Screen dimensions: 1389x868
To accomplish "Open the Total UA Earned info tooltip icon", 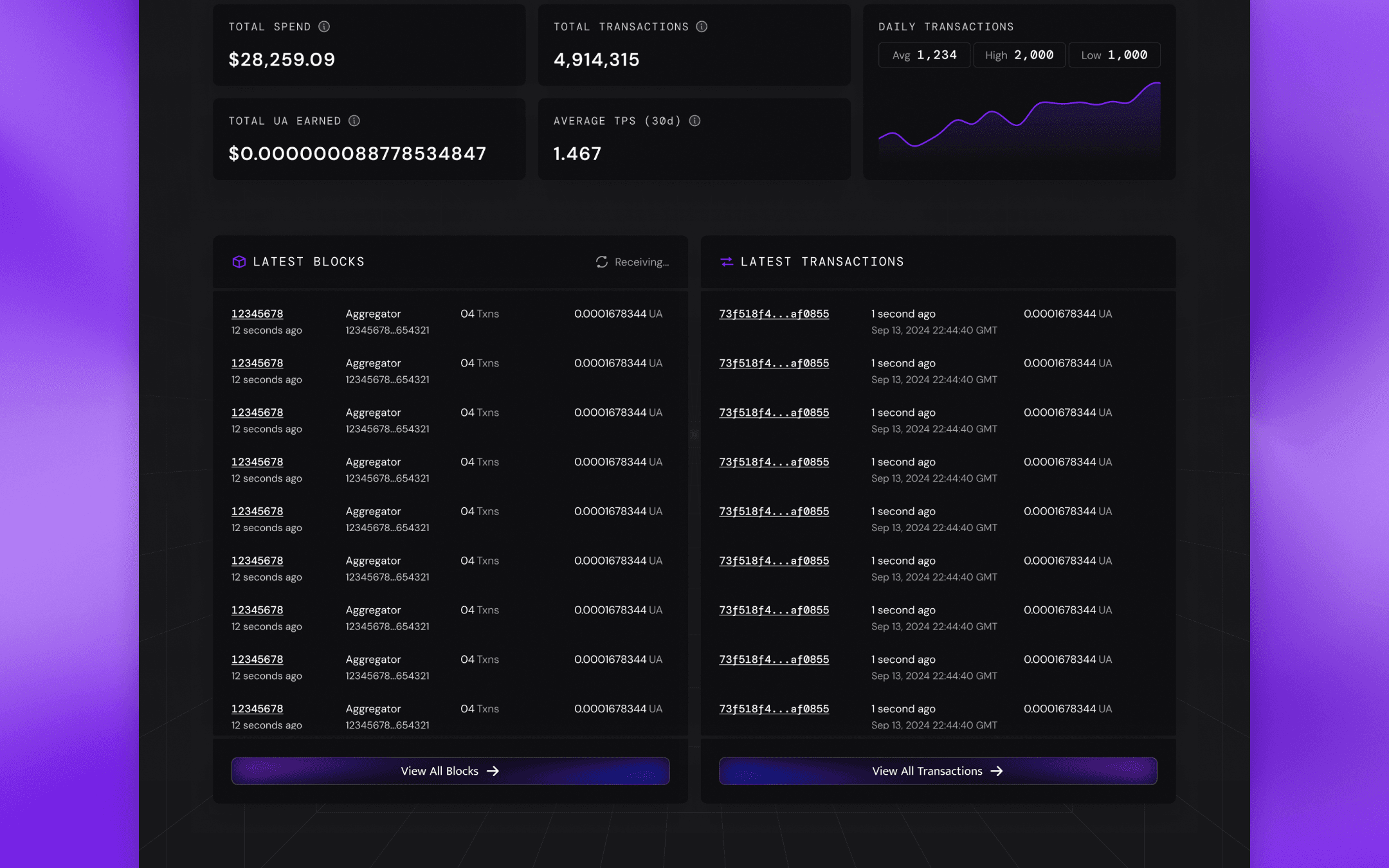I will (354, 121).
